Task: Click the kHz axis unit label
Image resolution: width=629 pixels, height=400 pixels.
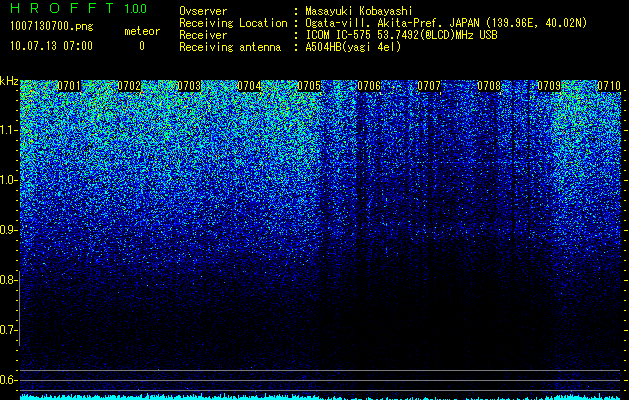Action: (9, 81)
